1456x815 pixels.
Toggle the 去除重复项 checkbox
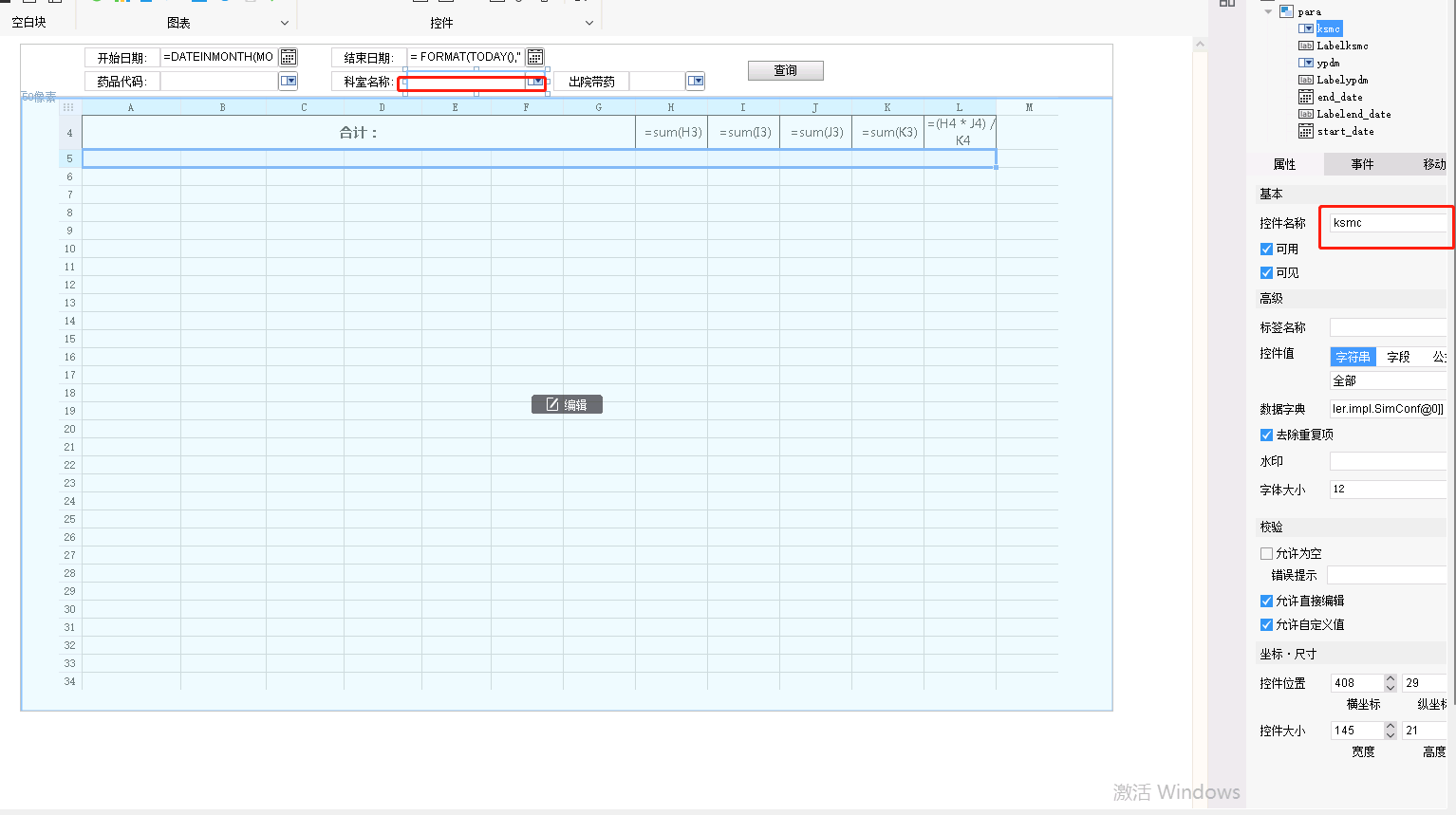[1266, 435]
